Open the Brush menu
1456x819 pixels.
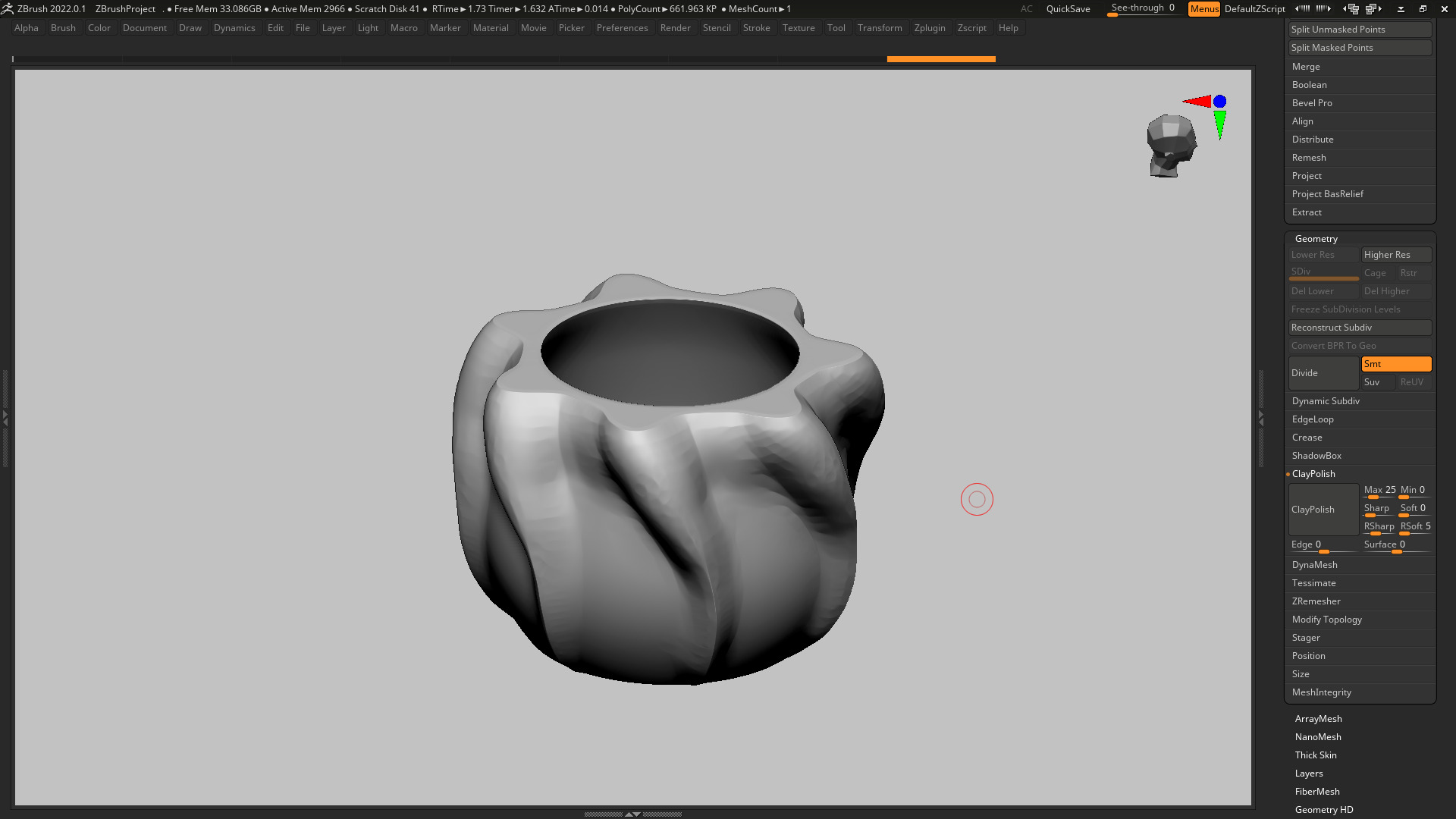(63, 28)
